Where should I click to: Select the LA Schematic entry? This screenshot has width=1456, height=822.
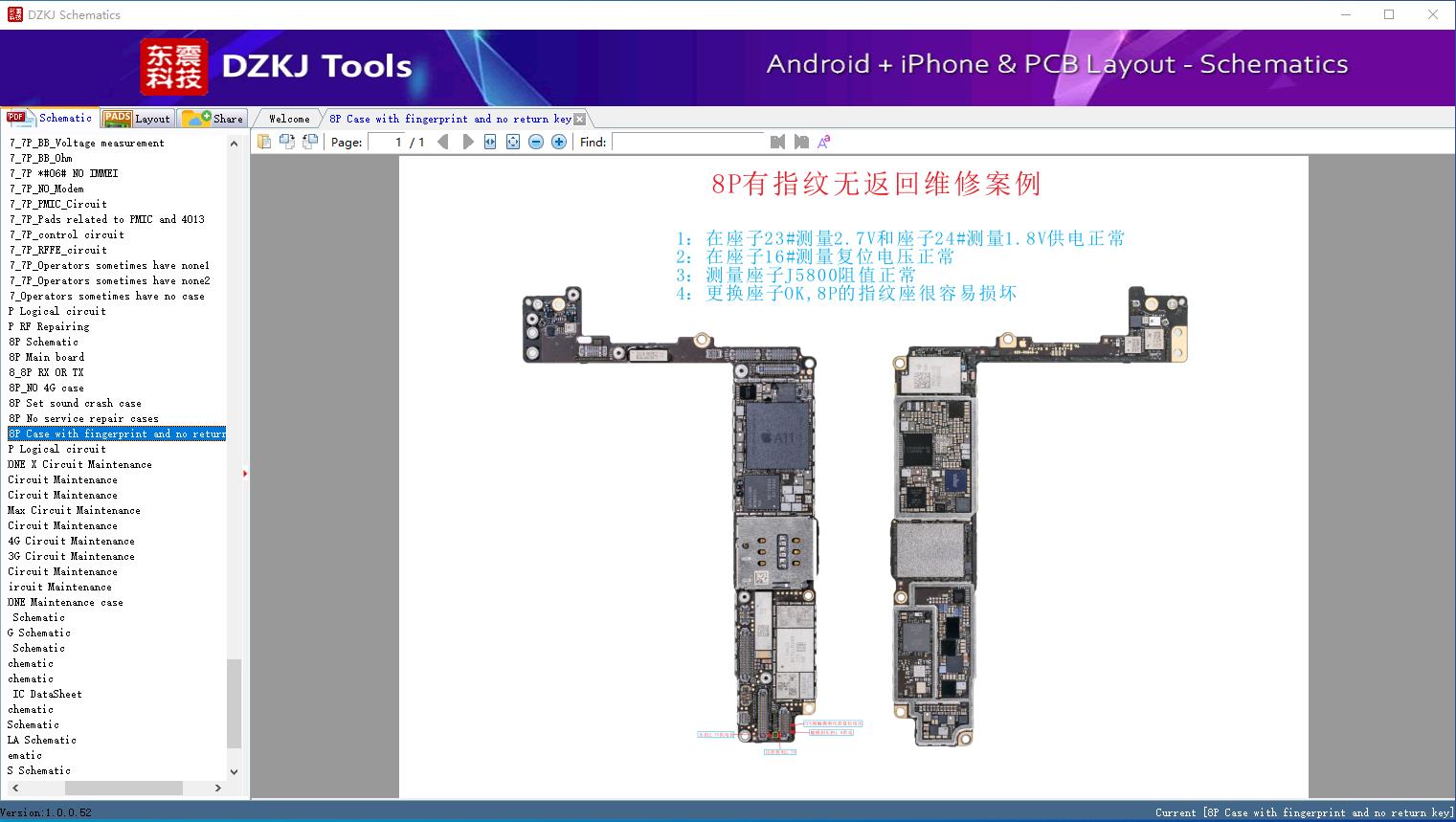42,740
